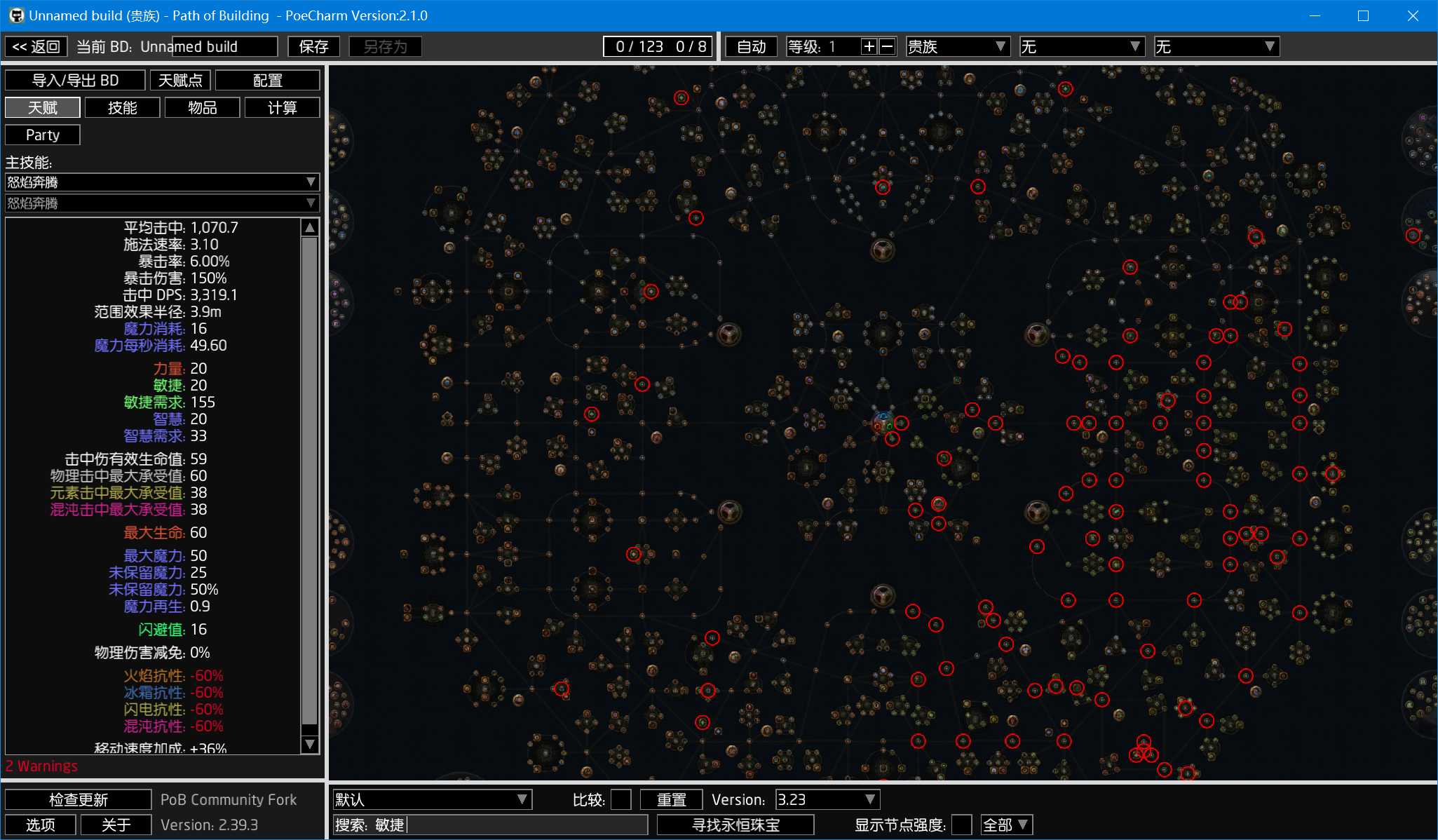Increase character level with the plus button
The height and width of the screenshot is (840, 1438).
[869, 47]
